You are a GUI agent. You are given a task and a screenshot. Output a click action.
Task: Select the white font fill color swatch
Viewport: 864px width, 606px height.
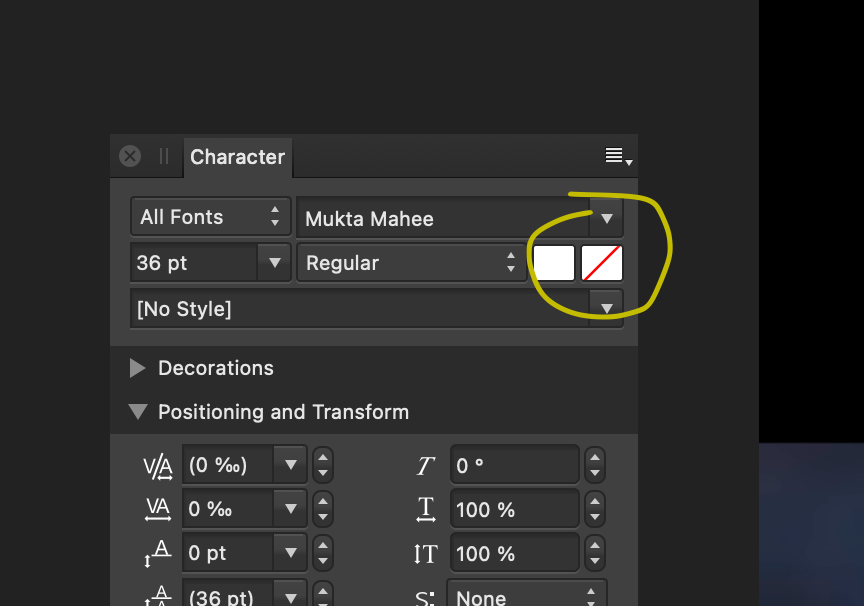pyautogui.click(x=553, y=262)
